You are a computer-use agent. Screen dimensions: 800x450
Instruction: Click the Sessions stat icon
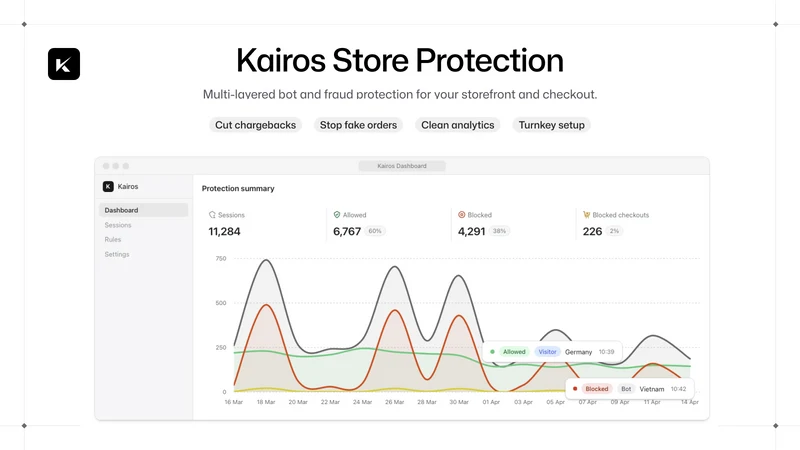(x=212, y=215)
